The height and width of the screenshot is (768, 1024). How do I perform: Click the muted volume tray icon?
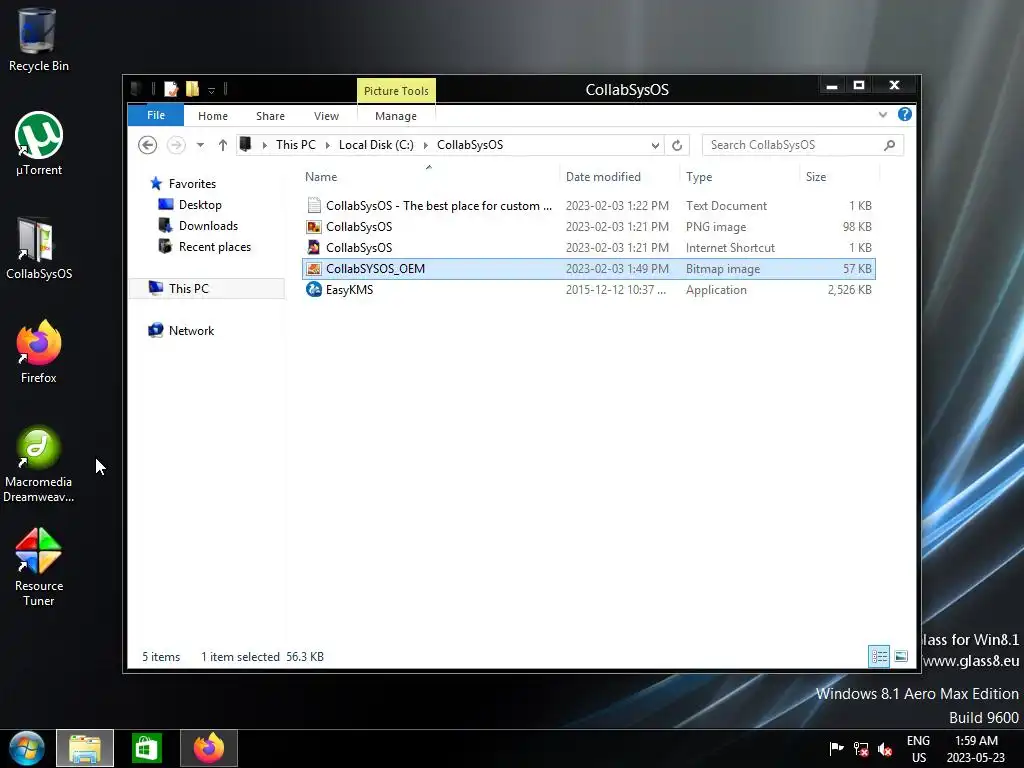(885, 748)
